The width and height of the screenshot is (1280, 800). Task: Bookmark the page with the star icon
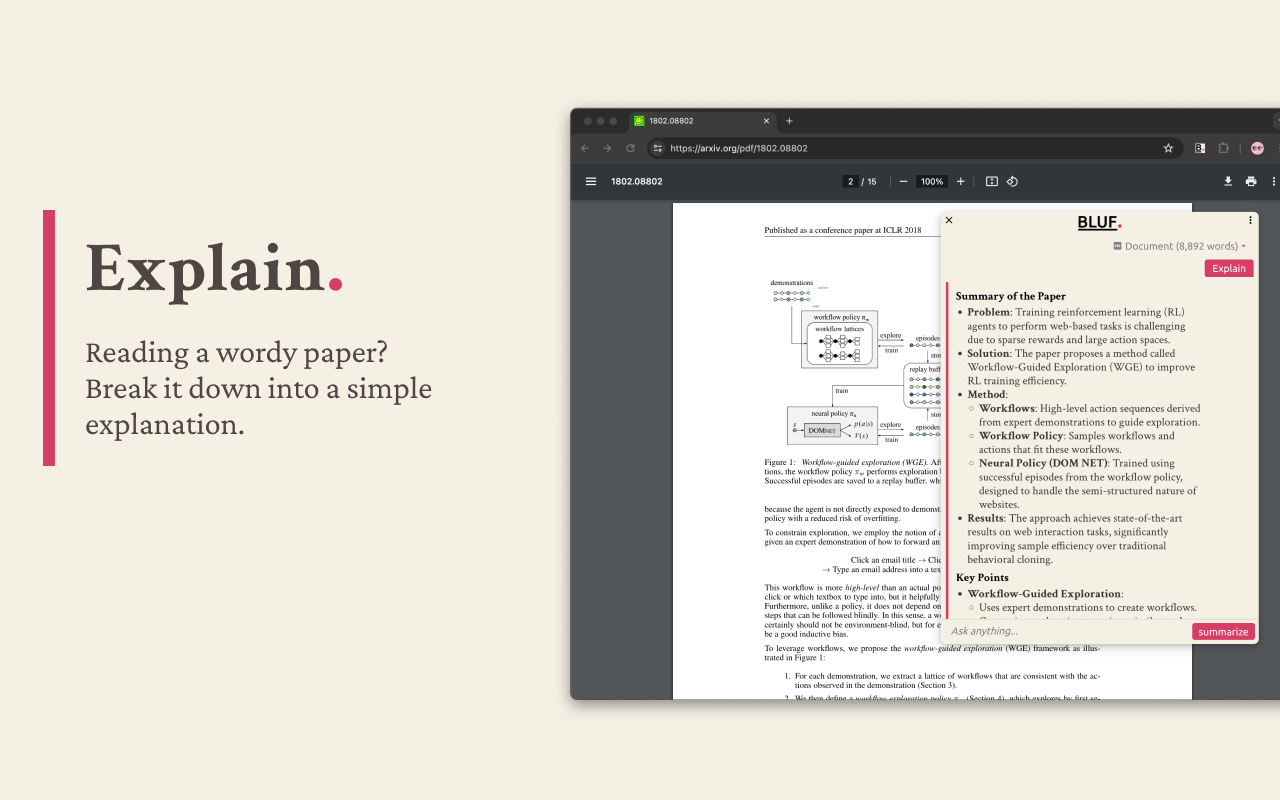click(x=1168, y=147)
